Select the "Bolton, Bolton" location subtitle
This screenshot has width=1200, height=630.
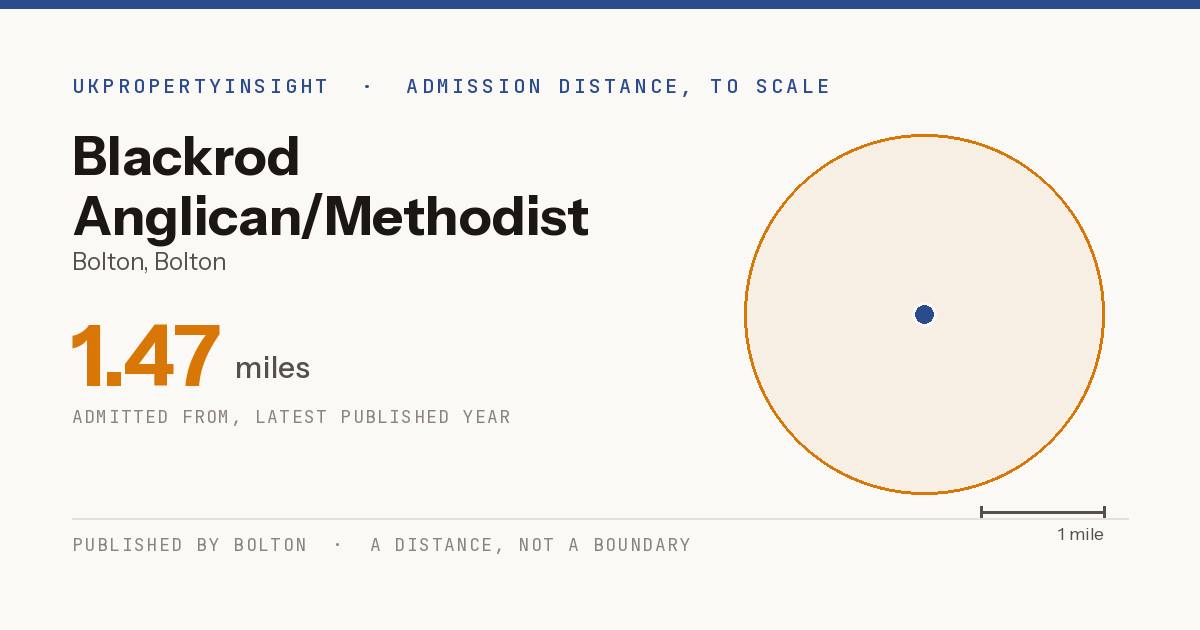(149, 262)
